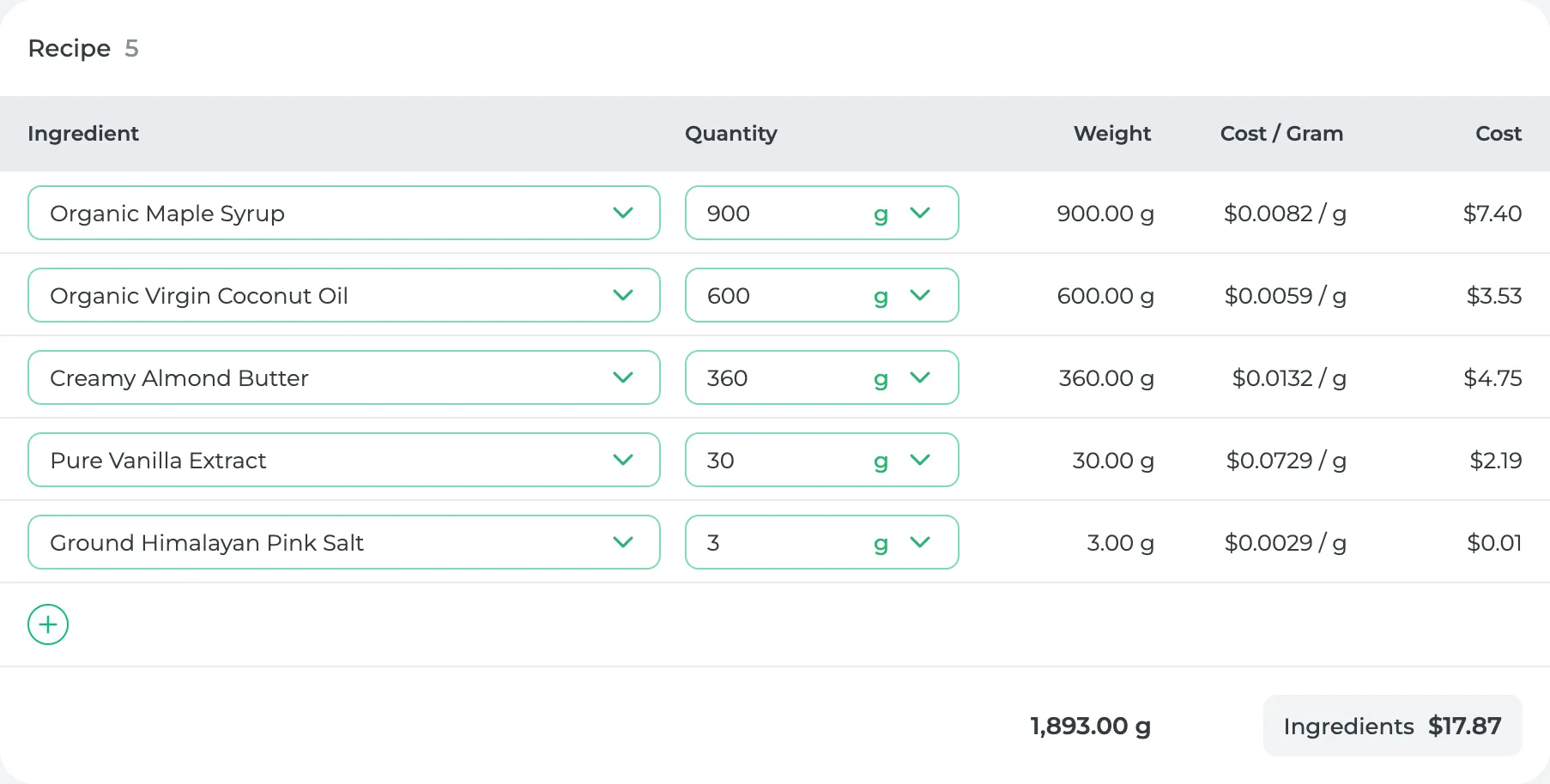Click the Cost / Gram column header
1550x784 pixels.
[1282, 133]
